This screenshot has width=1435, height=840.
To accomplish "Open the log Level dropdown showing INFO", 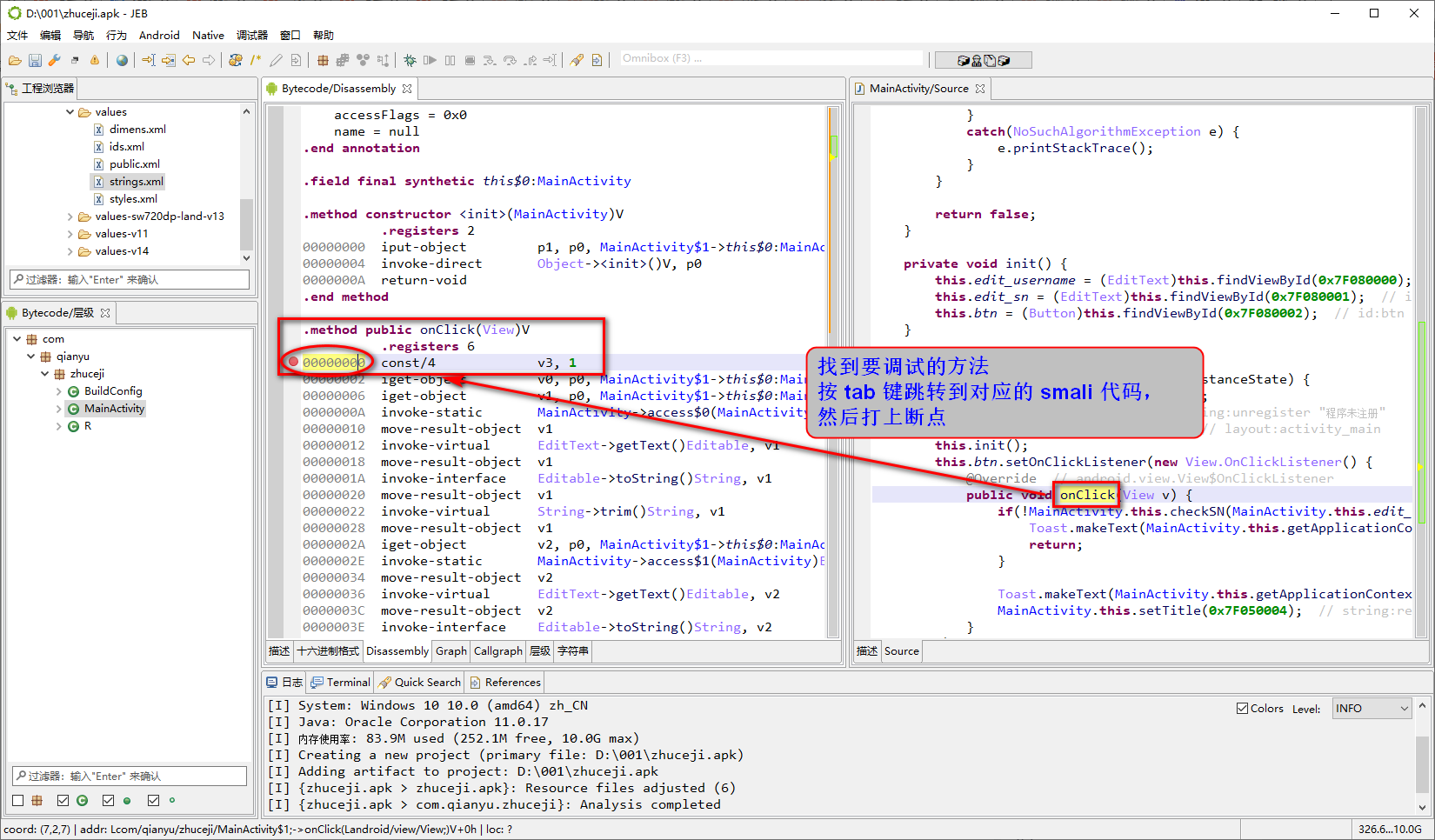I will pos(1372,708).
